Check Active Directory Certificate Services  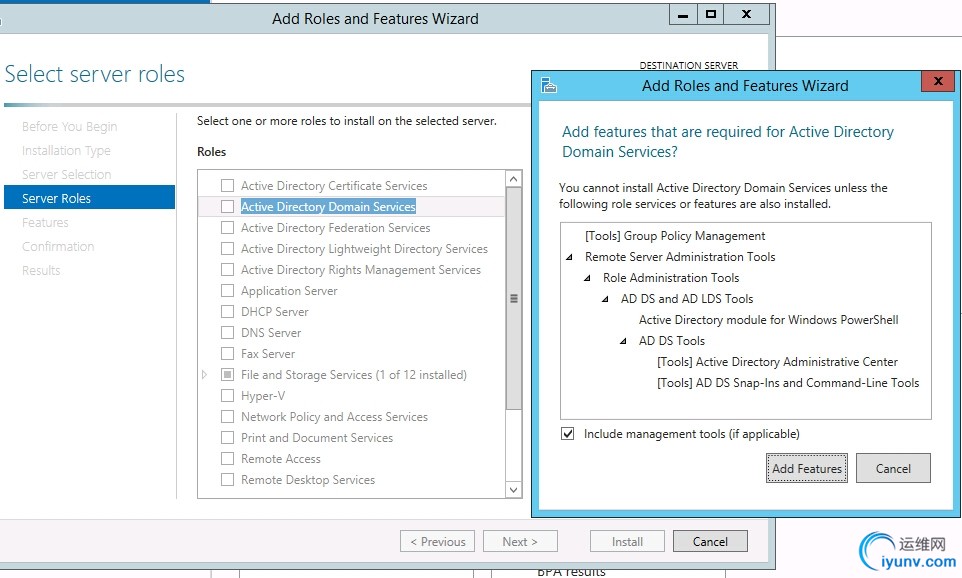coord(228,185)
